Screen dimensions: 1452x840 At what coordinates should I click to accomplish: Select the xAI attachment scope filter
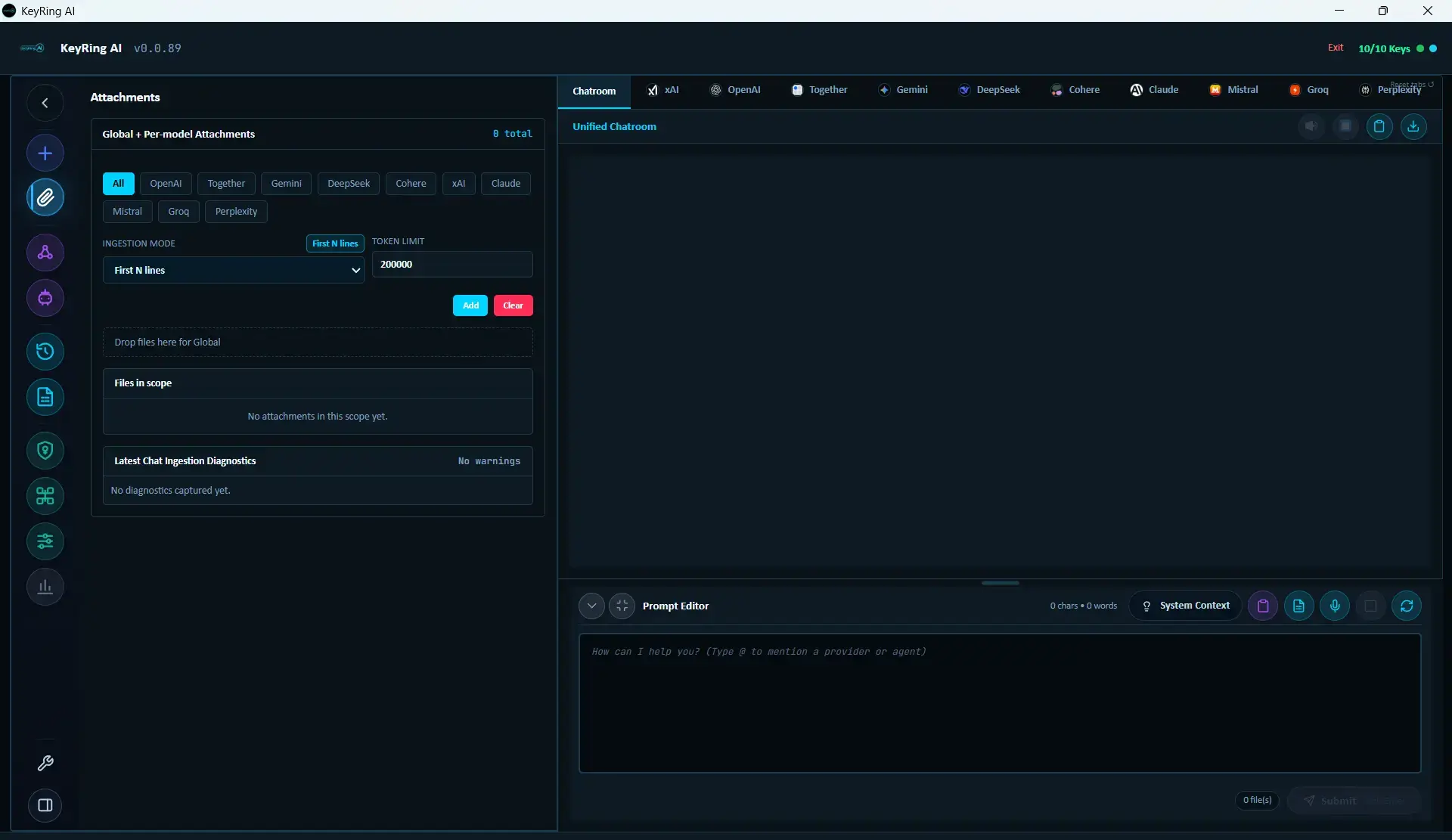pos(459,184)
